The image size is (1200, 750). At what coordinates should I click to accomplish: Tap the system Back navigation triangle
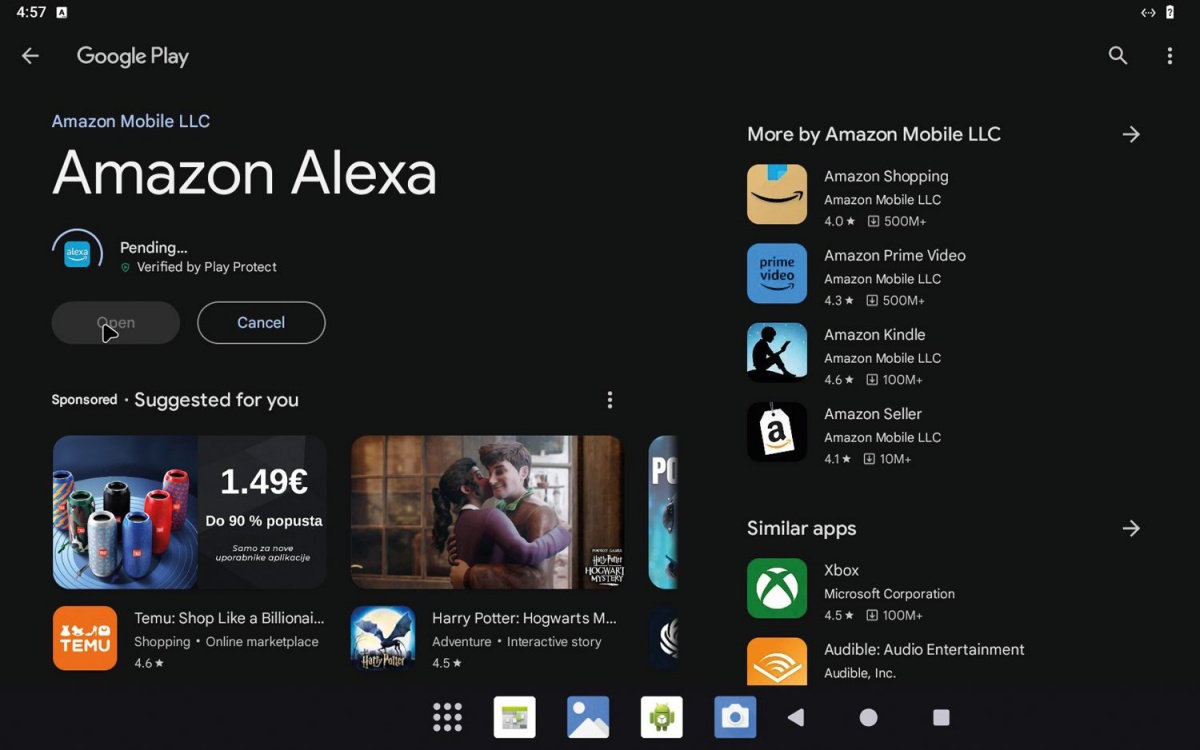796,717
